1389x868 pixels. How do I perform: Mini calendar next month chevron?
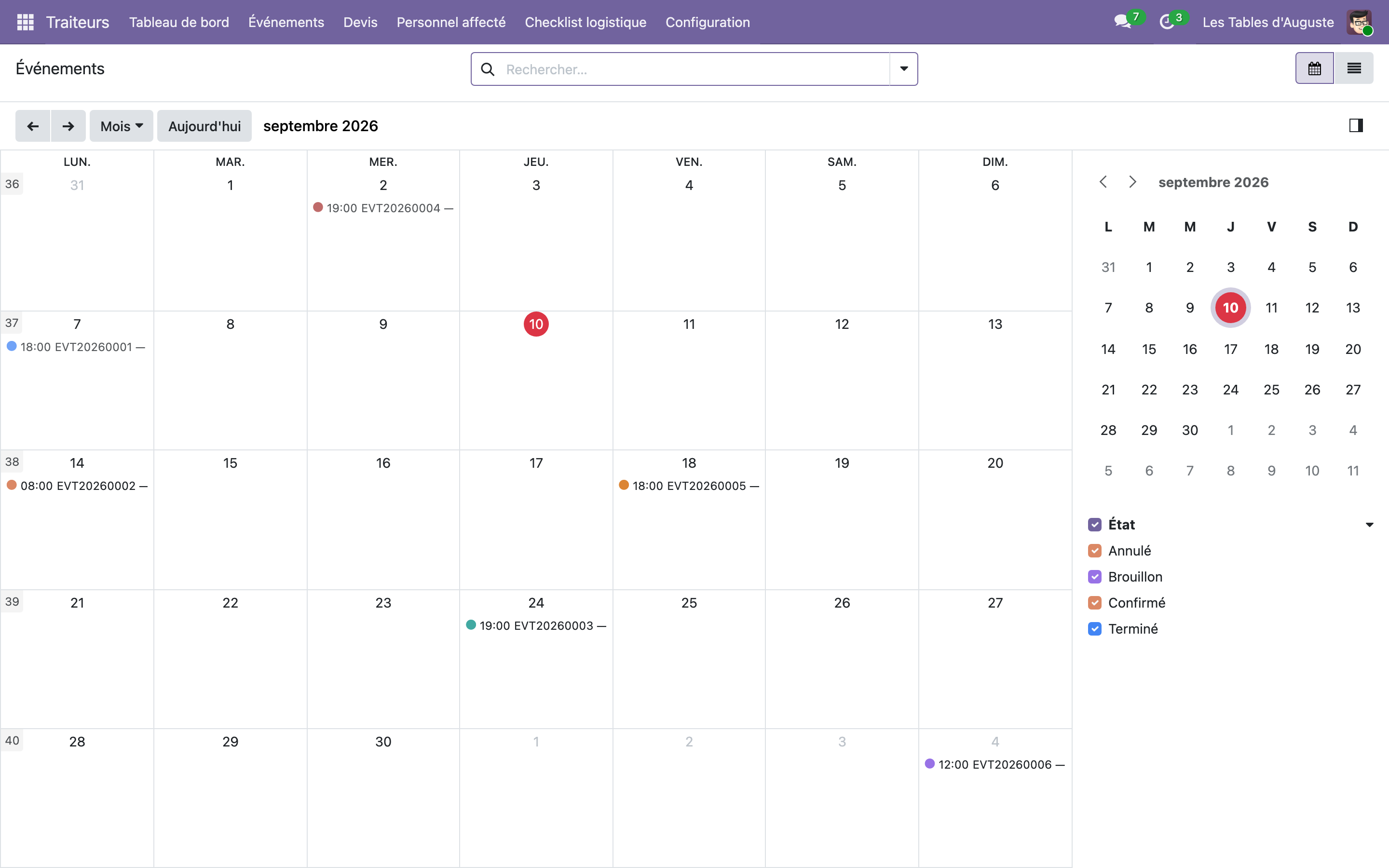click(x=1132, y=182)
